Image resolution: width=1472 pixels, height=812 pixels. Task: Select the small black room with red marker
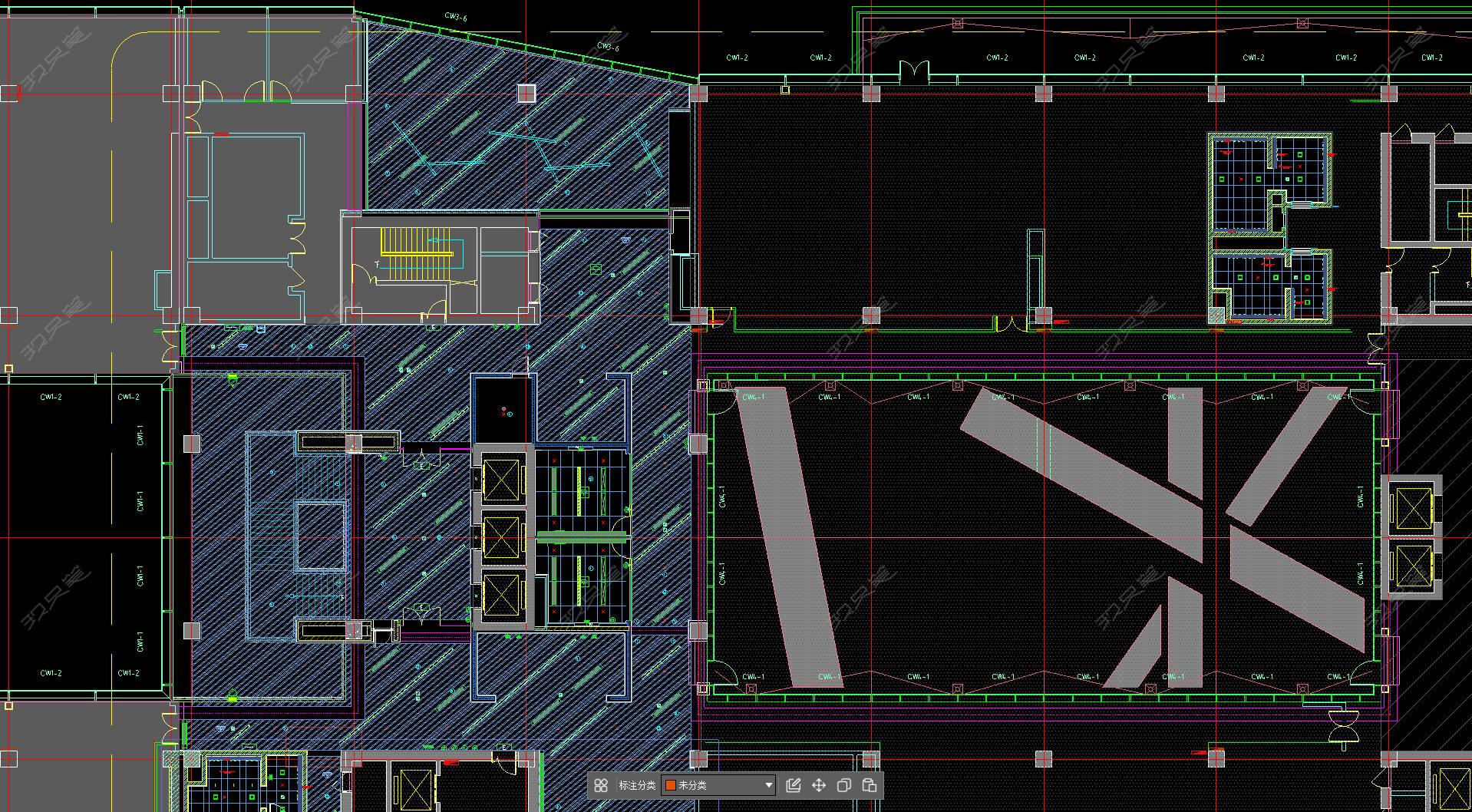click(x=503, y=409)
